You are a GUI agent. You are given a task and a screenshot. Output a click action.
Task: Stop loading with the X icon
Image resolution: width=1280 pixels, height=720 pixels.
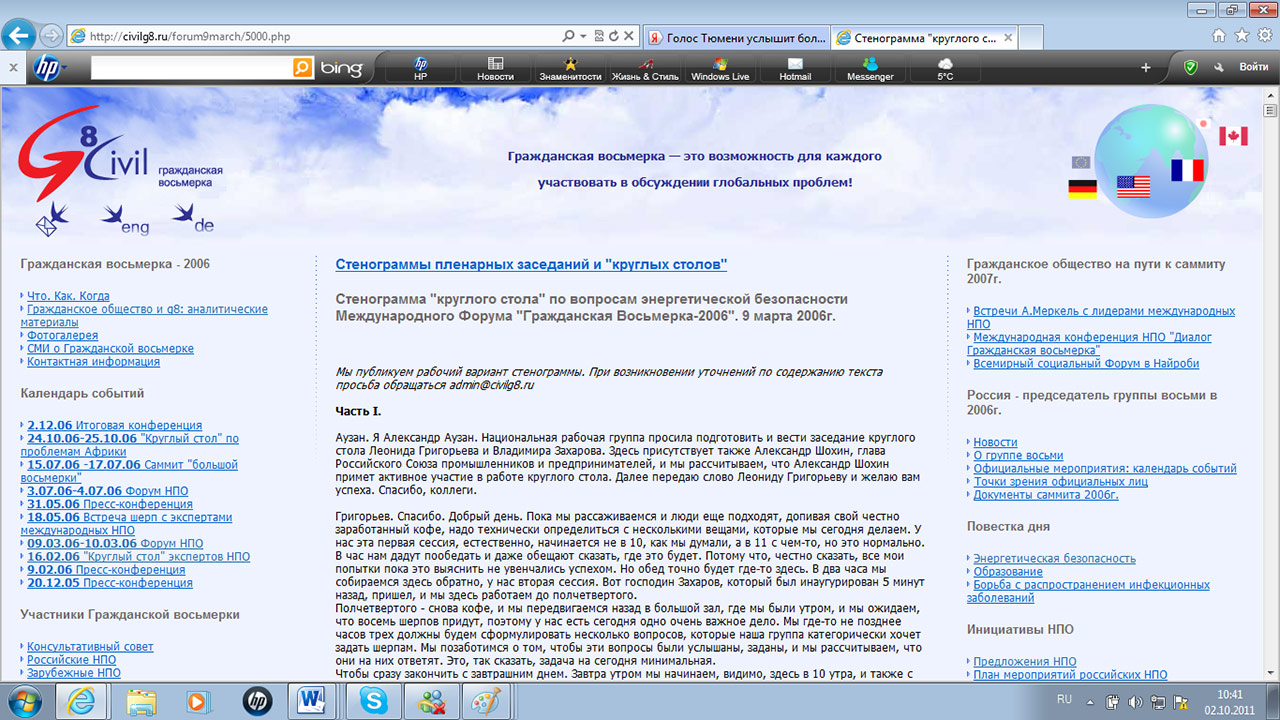tap(629, 36)
